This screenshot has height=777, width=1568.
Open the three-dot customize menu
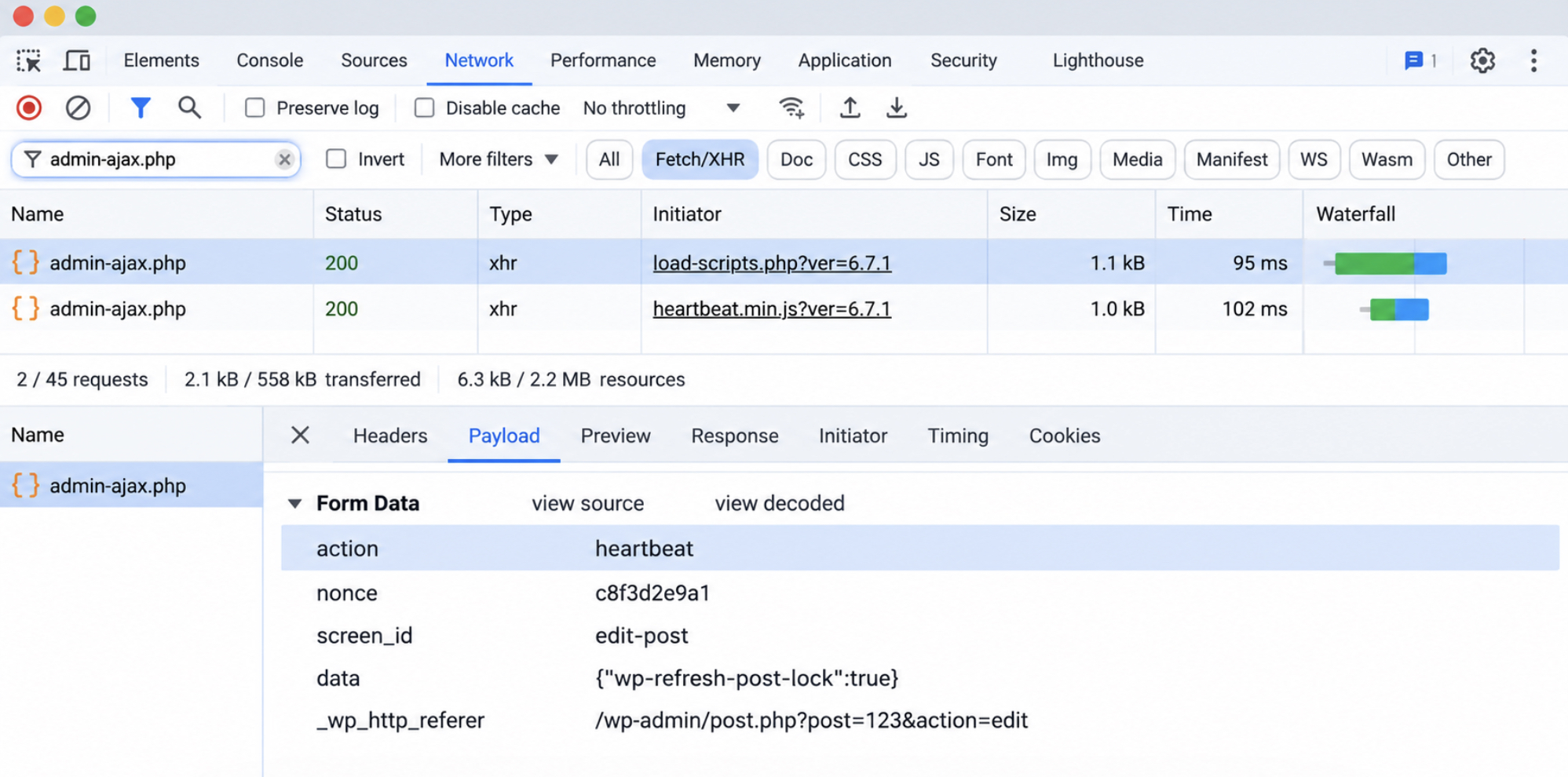(x=1533, y=60)
